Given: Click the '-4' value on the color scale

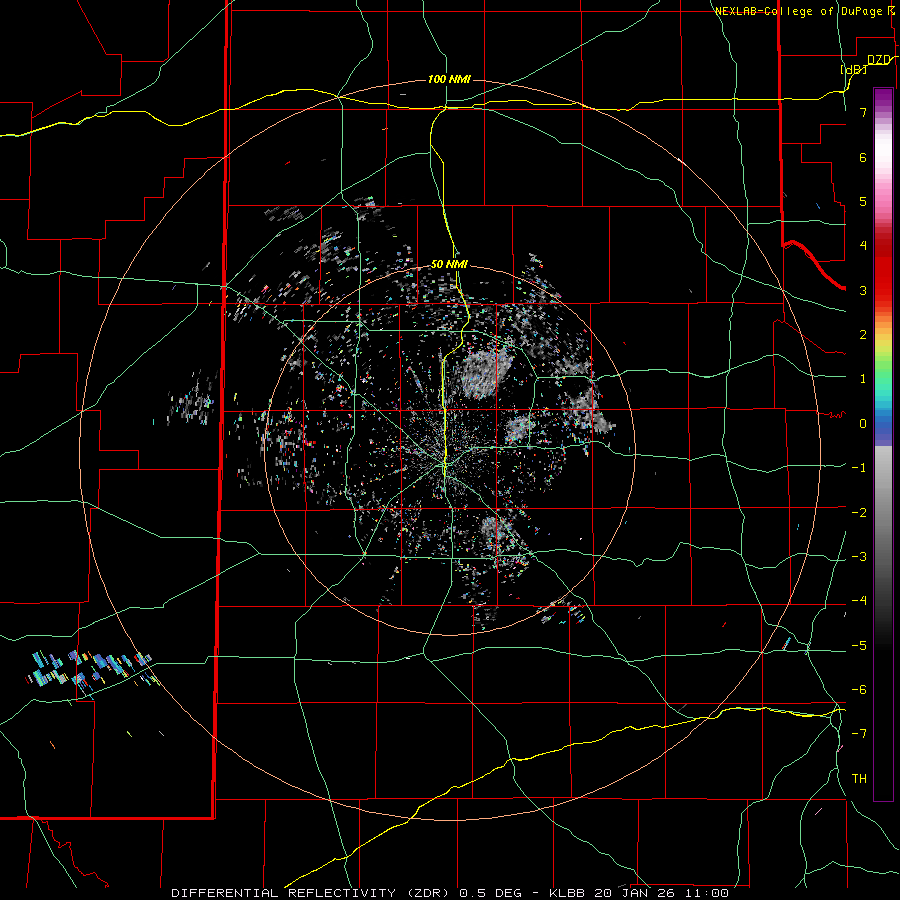Looking at the screenshot, I should (859, 601).
